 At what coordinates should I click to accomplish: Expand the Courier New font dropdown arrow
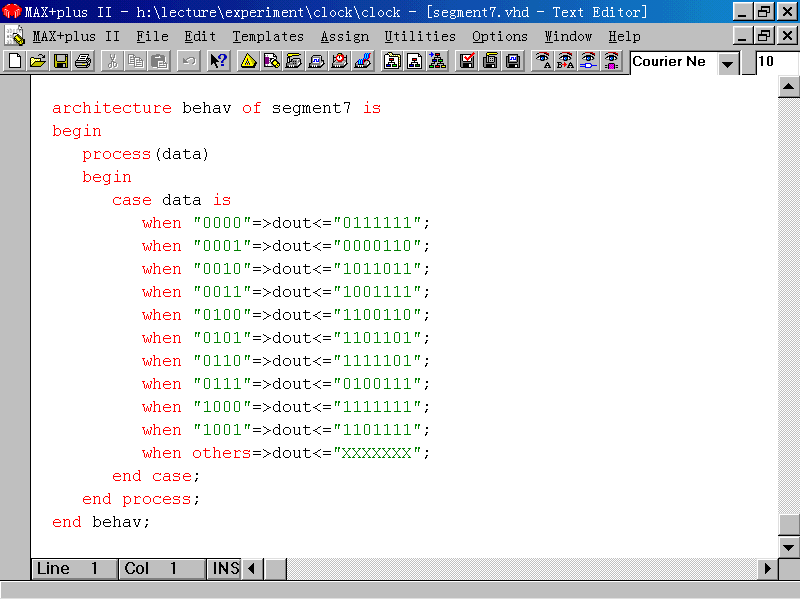(728, 63)
